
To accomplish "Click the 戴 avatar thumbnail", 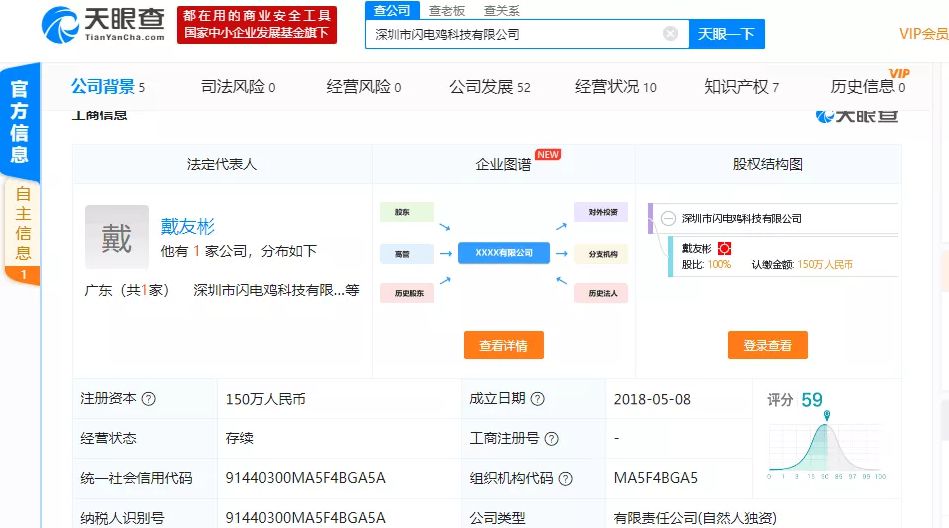I will [x=116, y=238].
